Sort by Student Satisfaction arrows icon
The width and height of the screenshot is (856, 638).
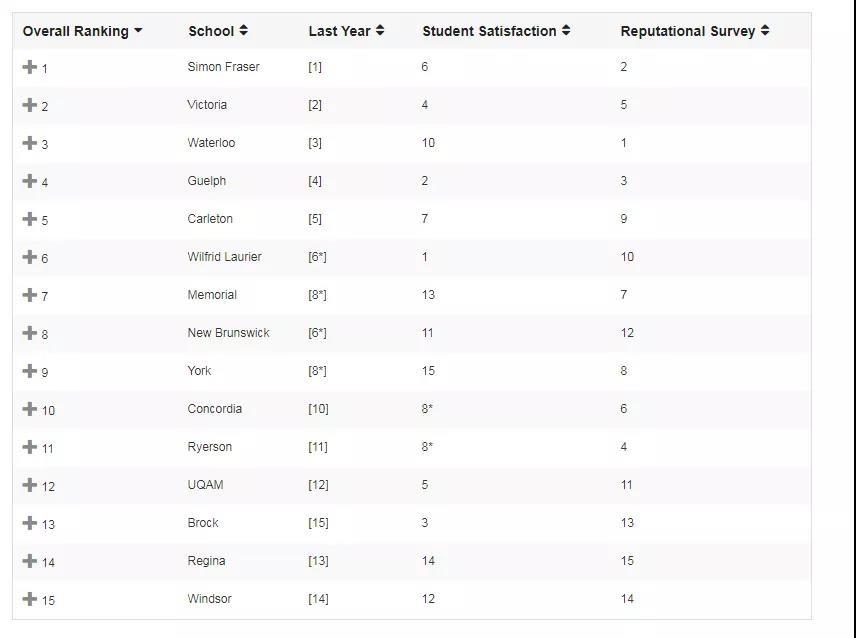566,31
